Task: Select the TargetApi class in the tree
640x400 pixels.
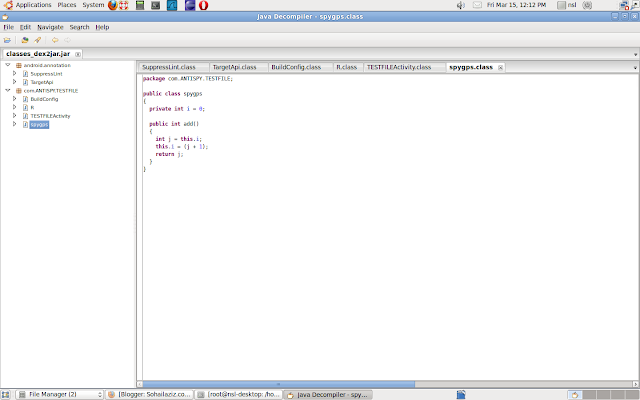Action: coord(42,82)
